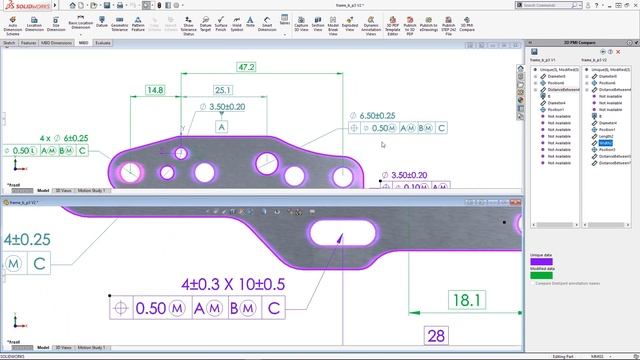Image resolution: width=640 pixels, height=360 pixels.
Task: Open Motion Study 1 tab in the lower viewport
Action: click(91, 348)
